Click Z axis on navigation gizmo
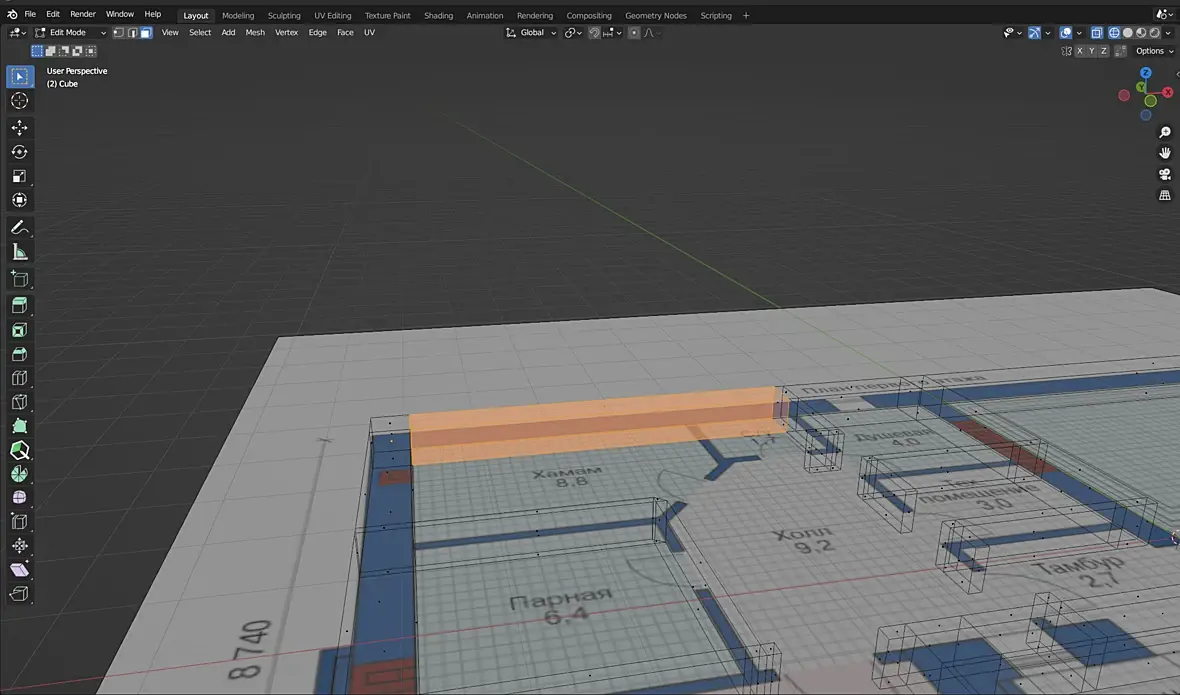Screen dimensions: 1180x695 coord(1145,73)
